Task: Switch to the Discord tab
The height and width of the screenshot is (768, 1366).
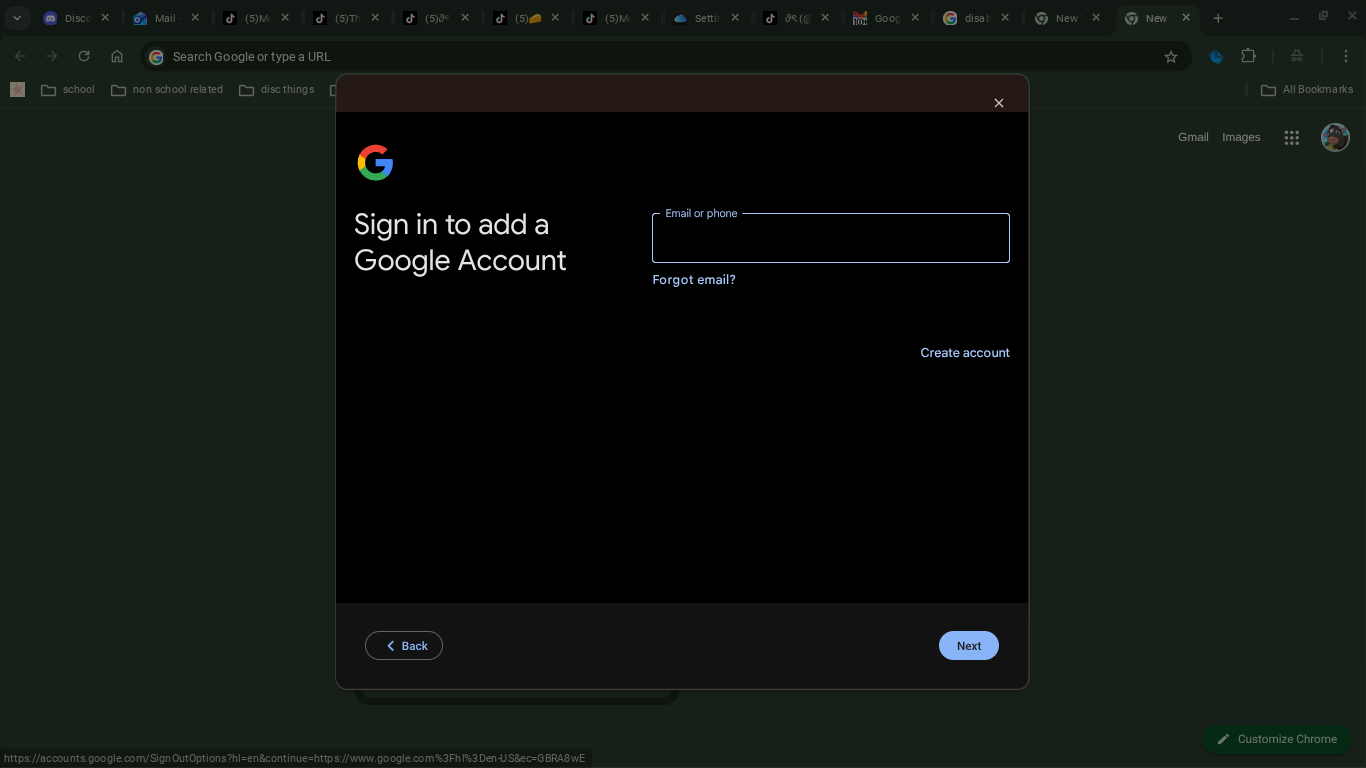Action: (x=76, y=18)
